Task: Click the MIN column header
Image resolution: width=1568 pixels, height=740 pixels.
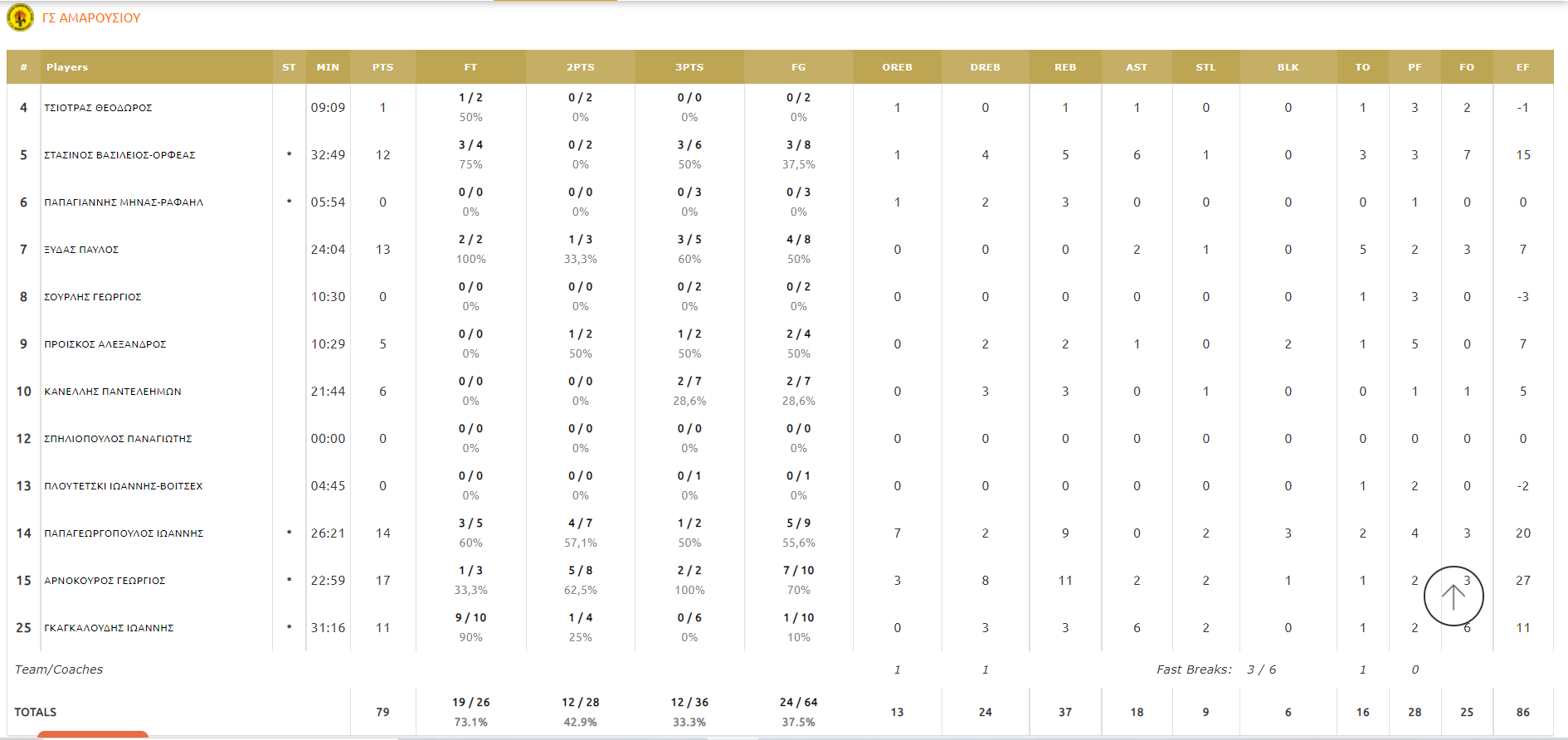Action: pyautogui.click(x=328, y=67)
